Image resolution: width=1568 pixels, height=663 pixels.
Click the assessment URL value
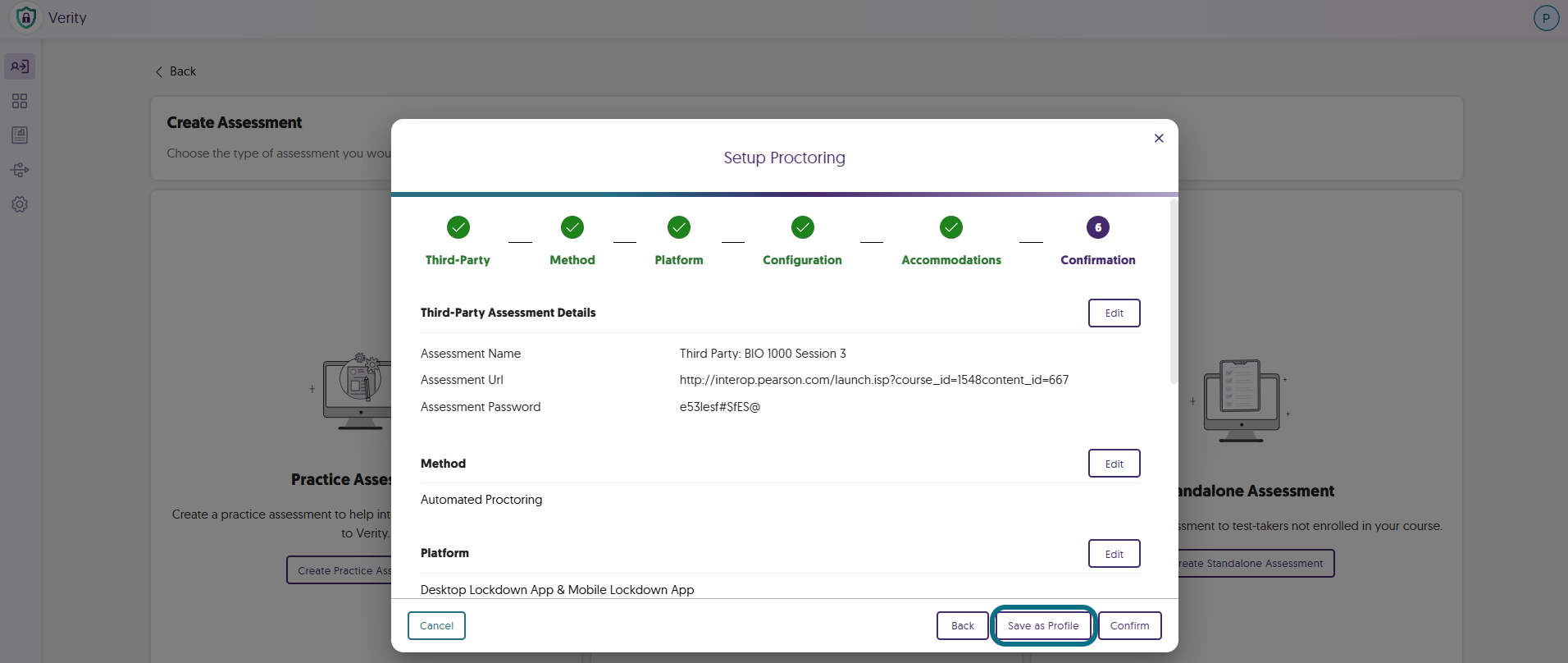[x=874, y=380]
